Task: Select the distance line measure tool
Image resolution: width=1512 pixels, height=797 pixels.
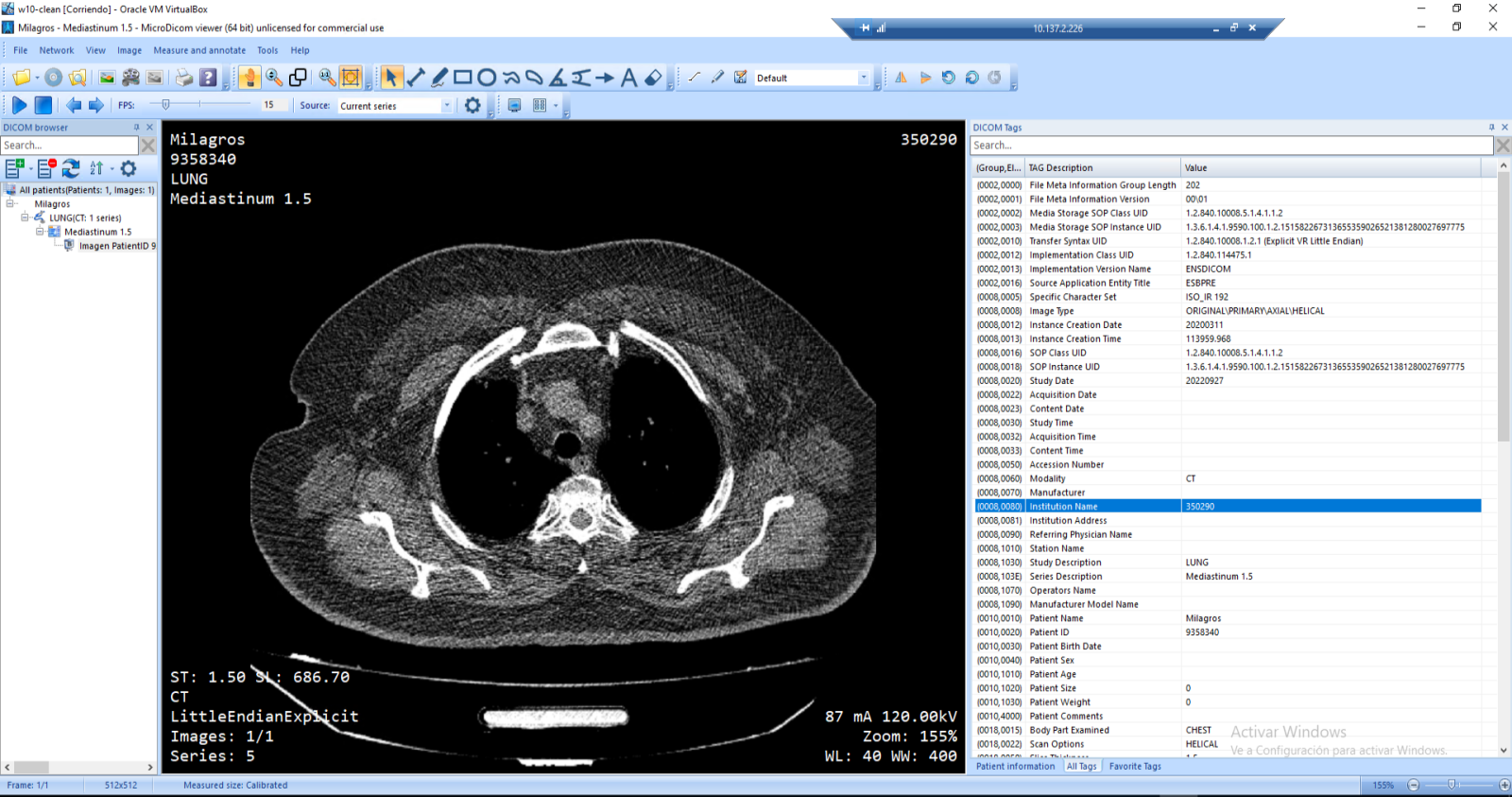Action: [x=416, y=78]
